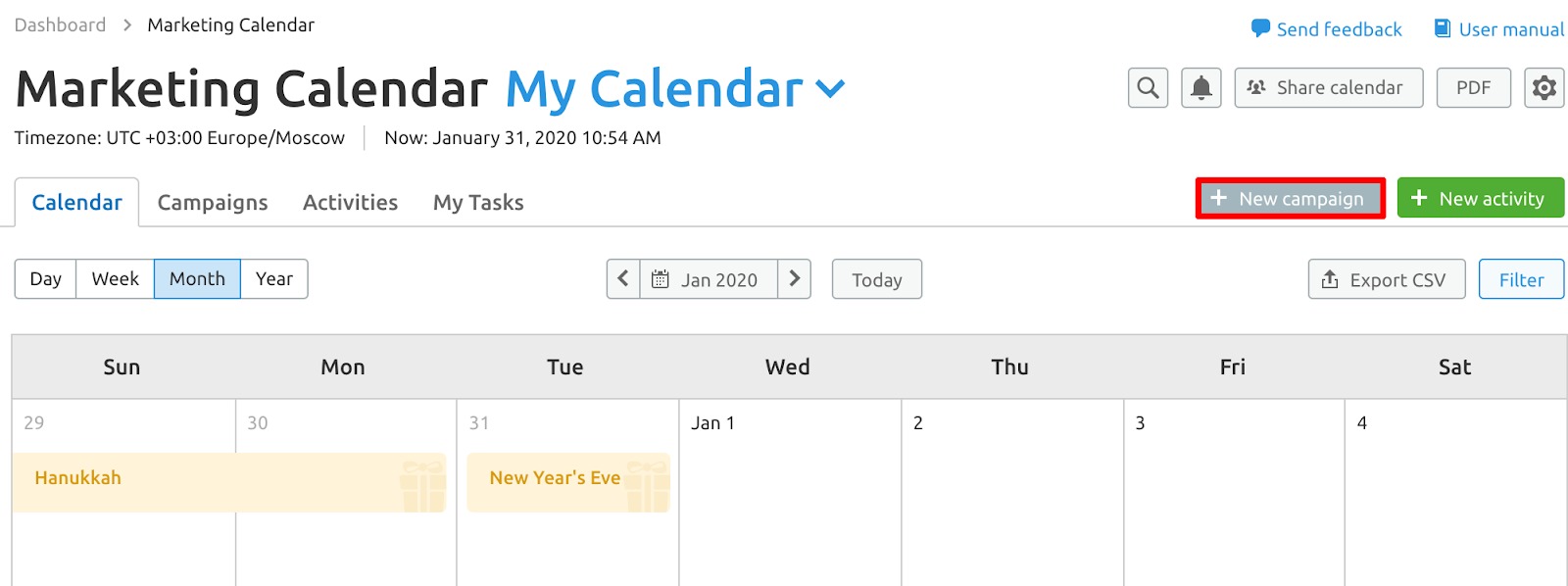Viewport: 1568px width, 586px height.
Task: Switch view to Day
Action: 45,279
